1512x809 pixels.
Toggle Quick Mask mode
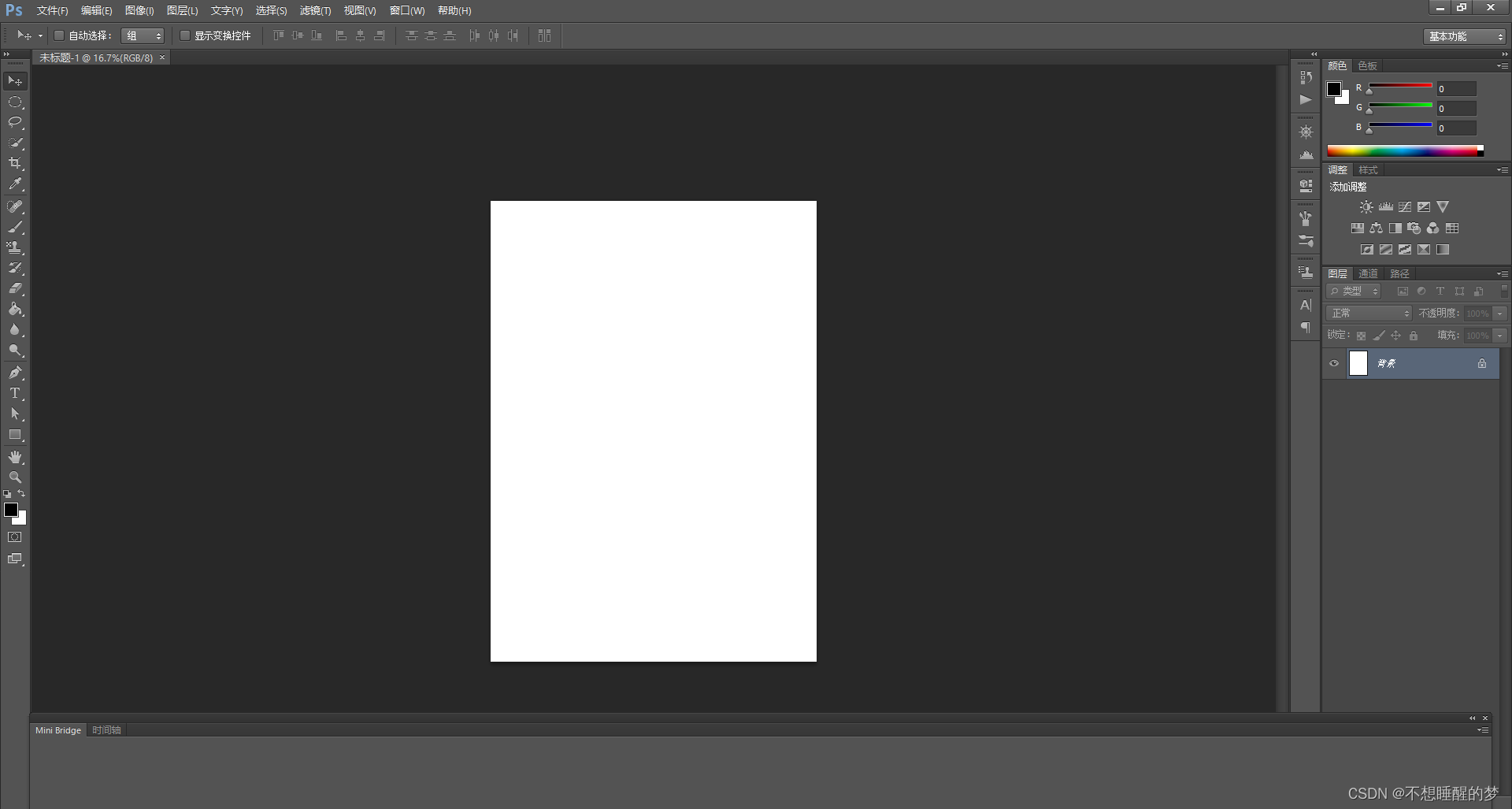15,537
